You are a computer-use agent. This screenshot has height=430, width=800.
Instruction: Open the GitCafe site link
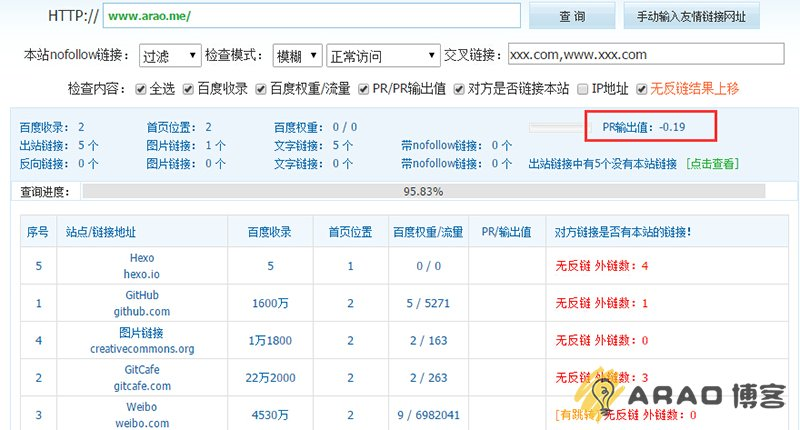pos(142,369)
